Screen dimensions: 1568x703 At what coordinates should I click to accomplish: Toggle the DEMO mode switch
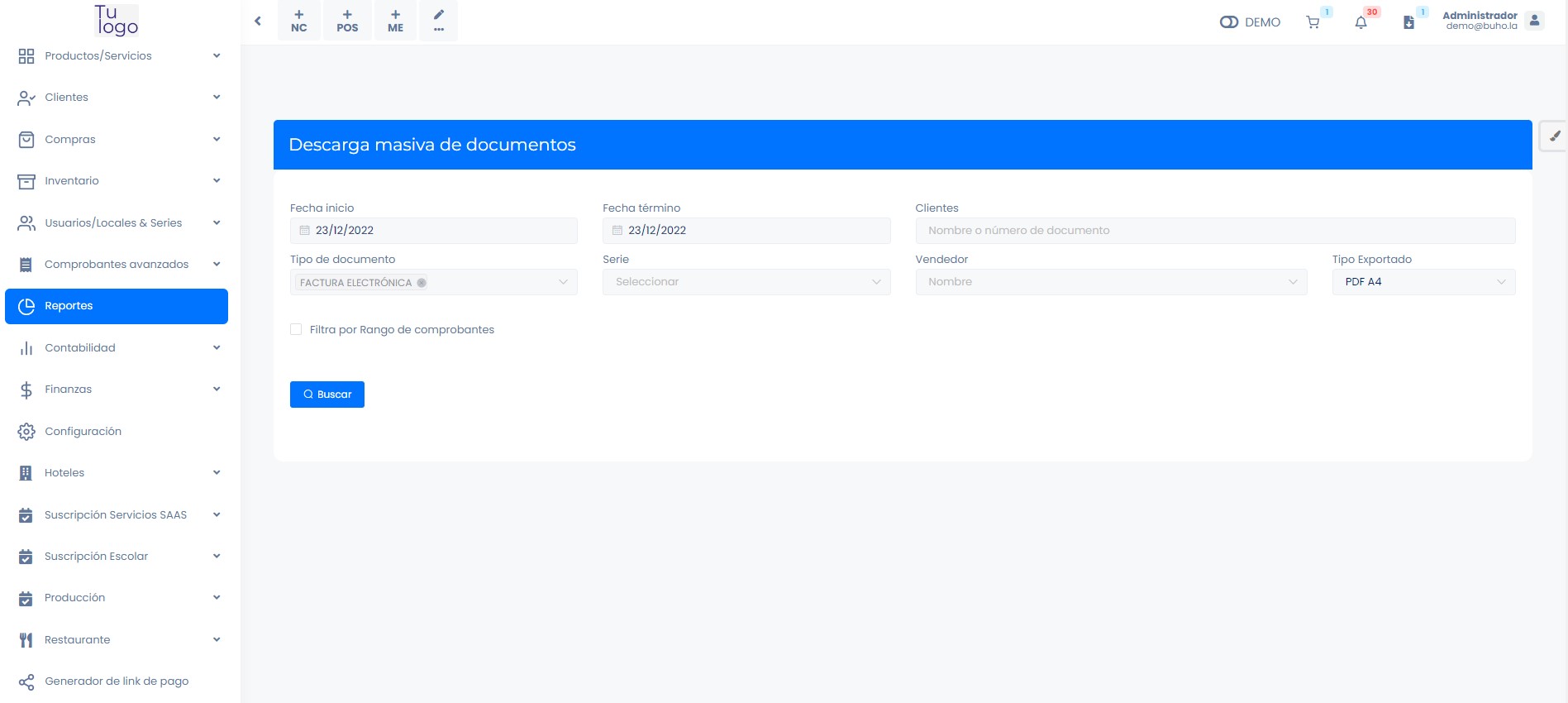[1229, 22]
